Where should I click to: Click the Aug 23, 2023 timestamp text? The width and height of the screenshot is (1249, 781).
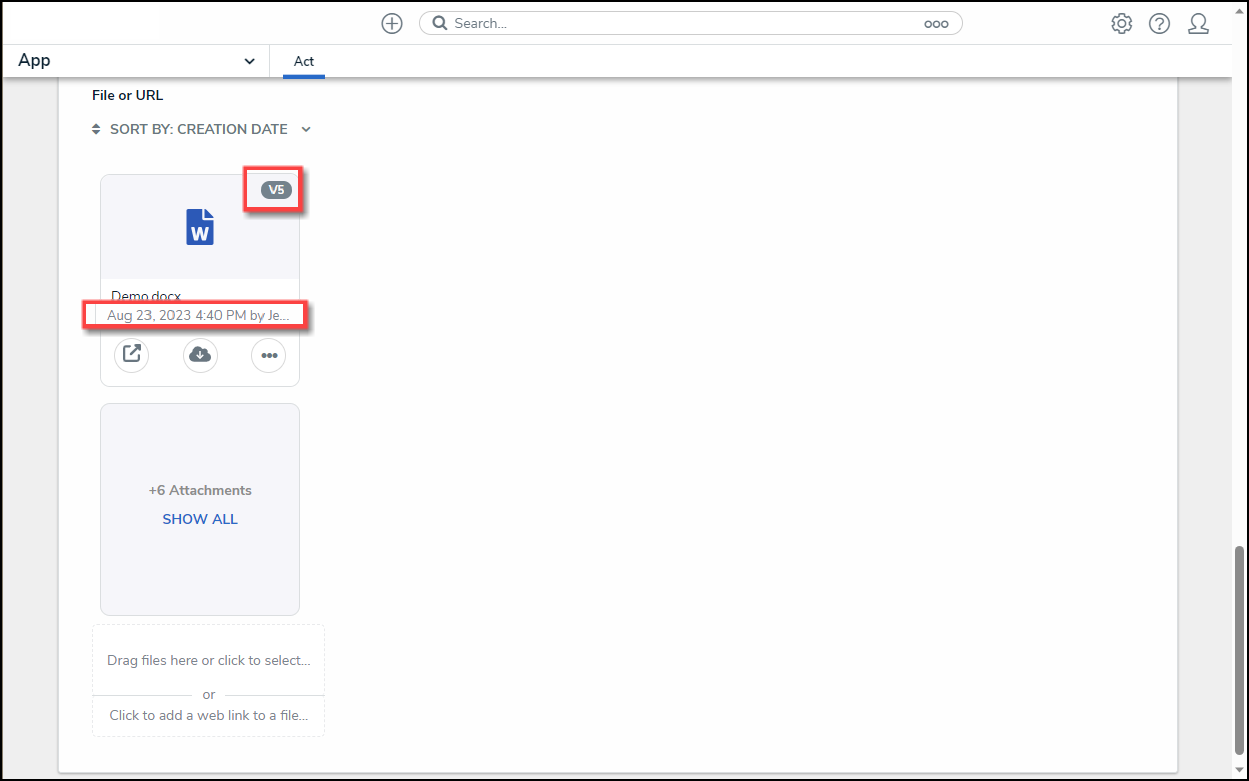[198, 315]
